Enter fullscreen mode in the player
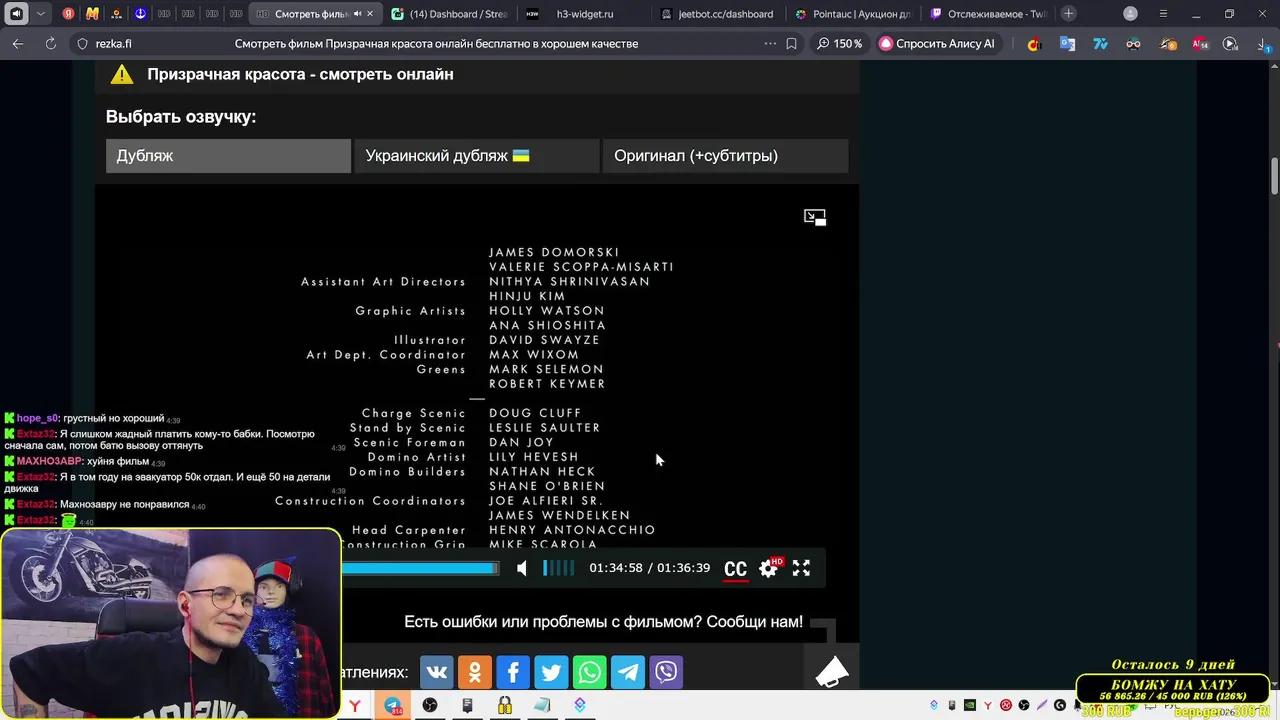This screenshot has width=1280, height=720. [801, 568]
